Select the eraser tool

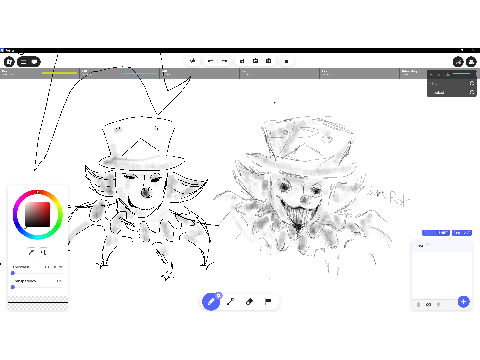point(249,302)
